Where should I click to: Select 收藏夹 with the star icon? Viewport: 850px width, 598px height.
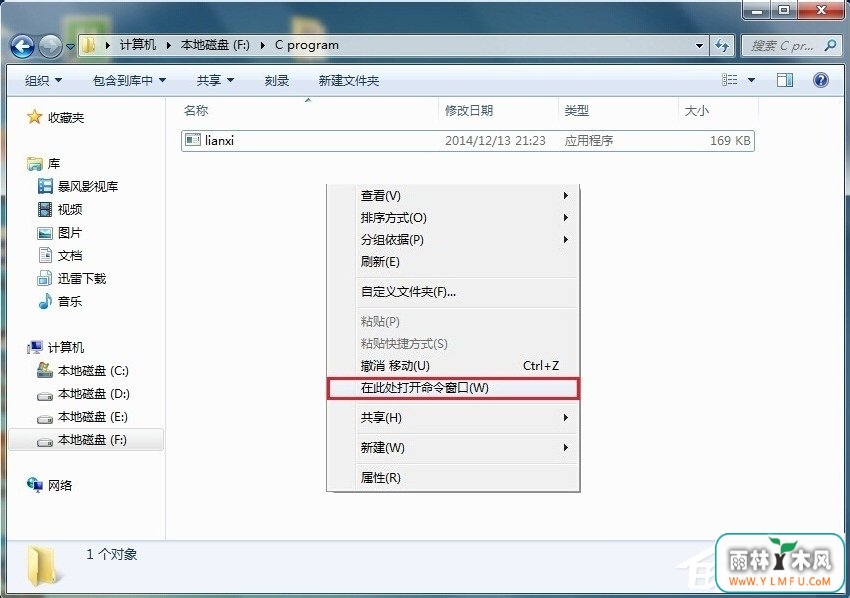[x=55, y=118]
